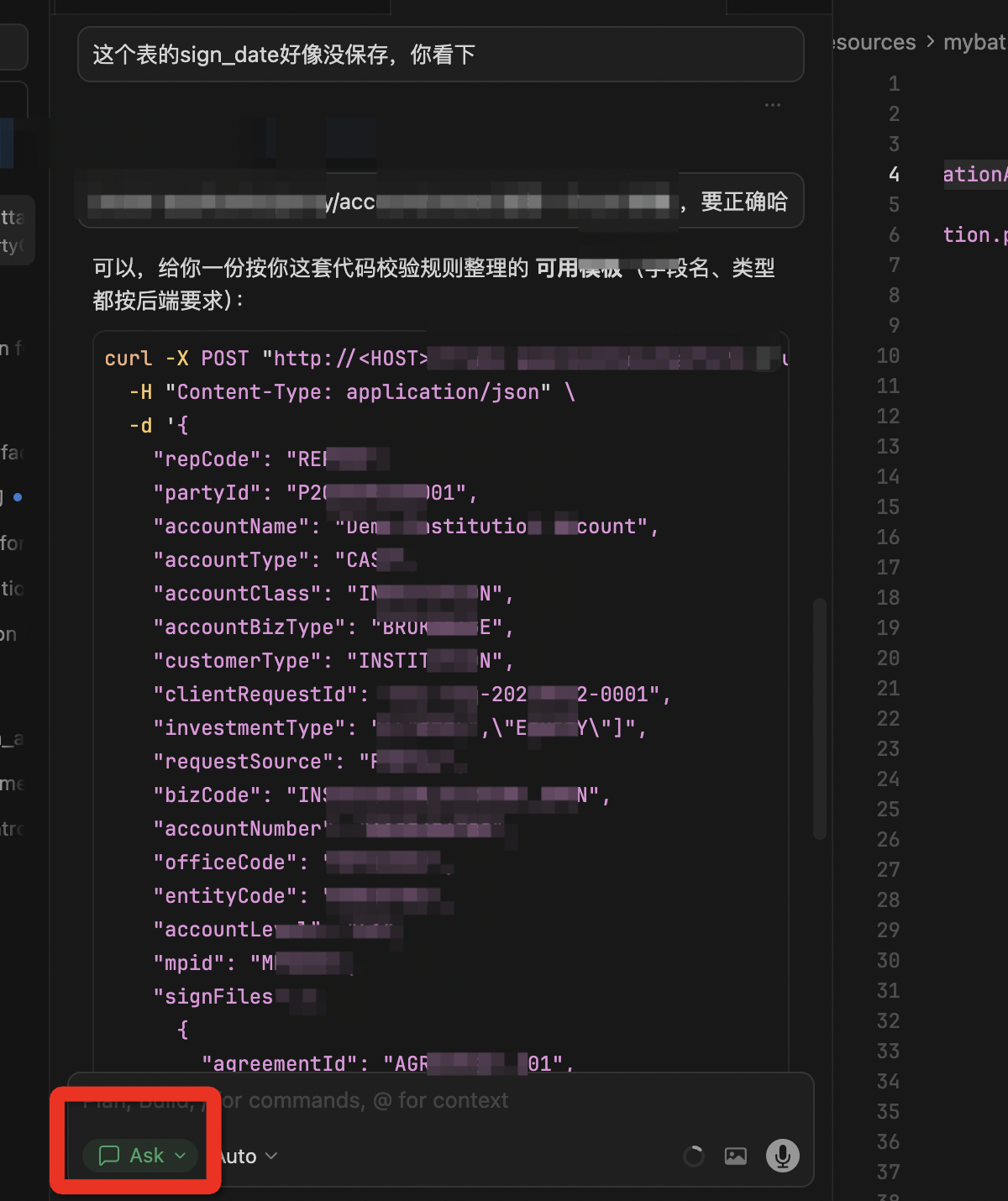Click the chat panel vertical scrollbar
This screenshot has height=1201, width=1008.
click(820, 718)
